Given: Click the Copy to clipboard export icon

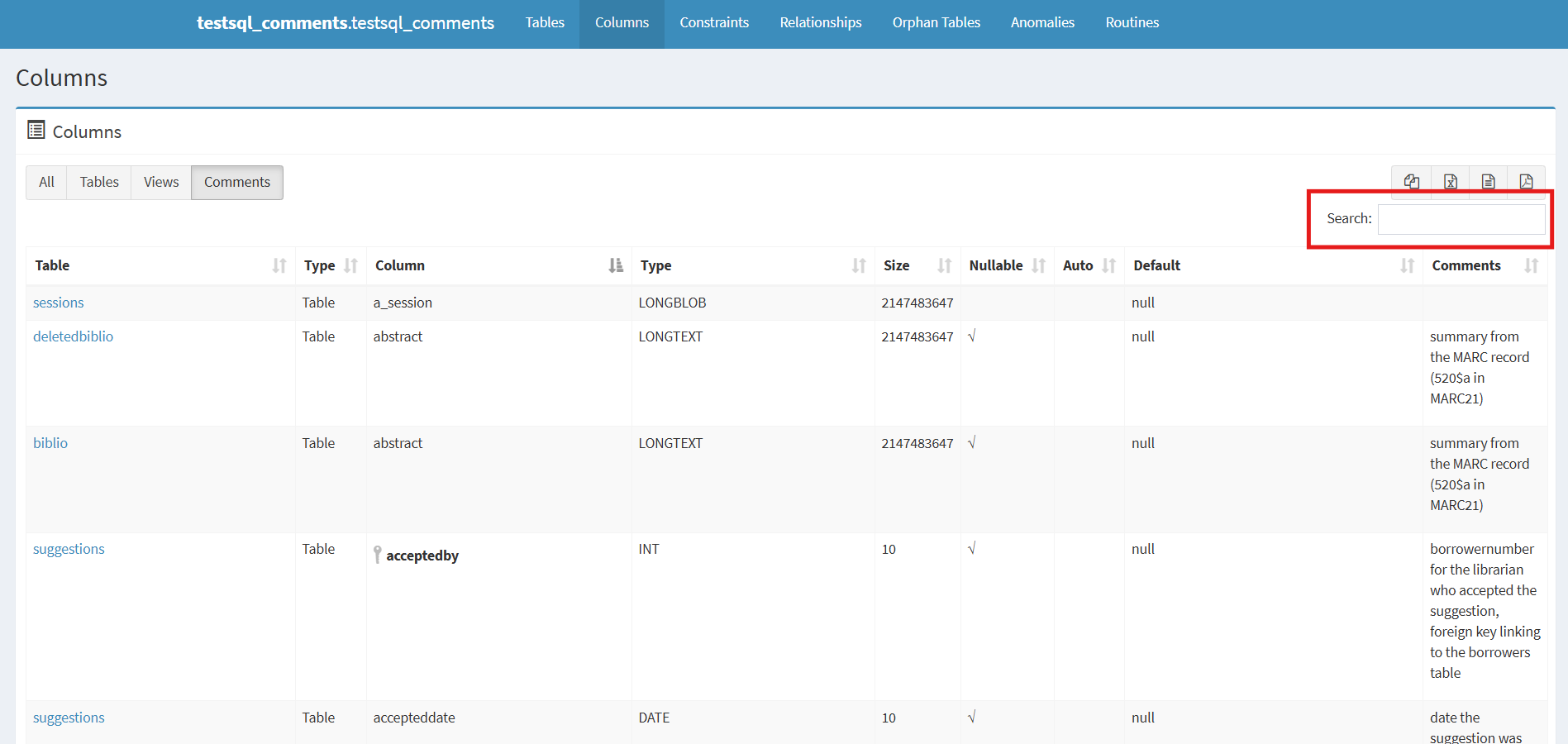Looking at the screenshot, I should tap(1412, 182).
